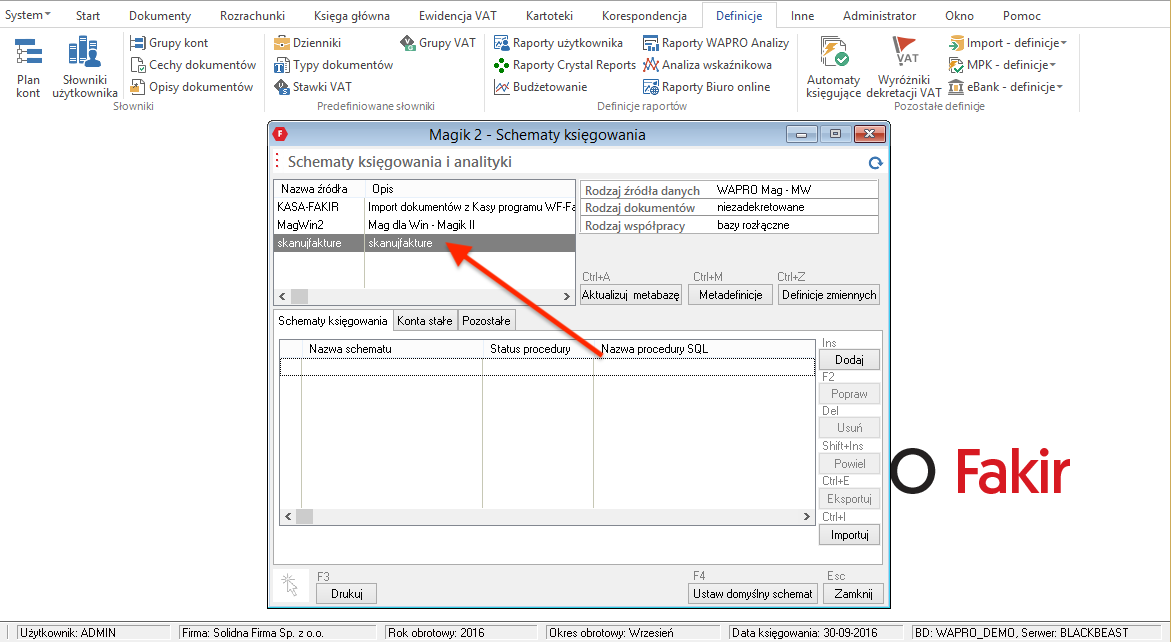Open Słowniki użytkownika icon

(84, 66)
